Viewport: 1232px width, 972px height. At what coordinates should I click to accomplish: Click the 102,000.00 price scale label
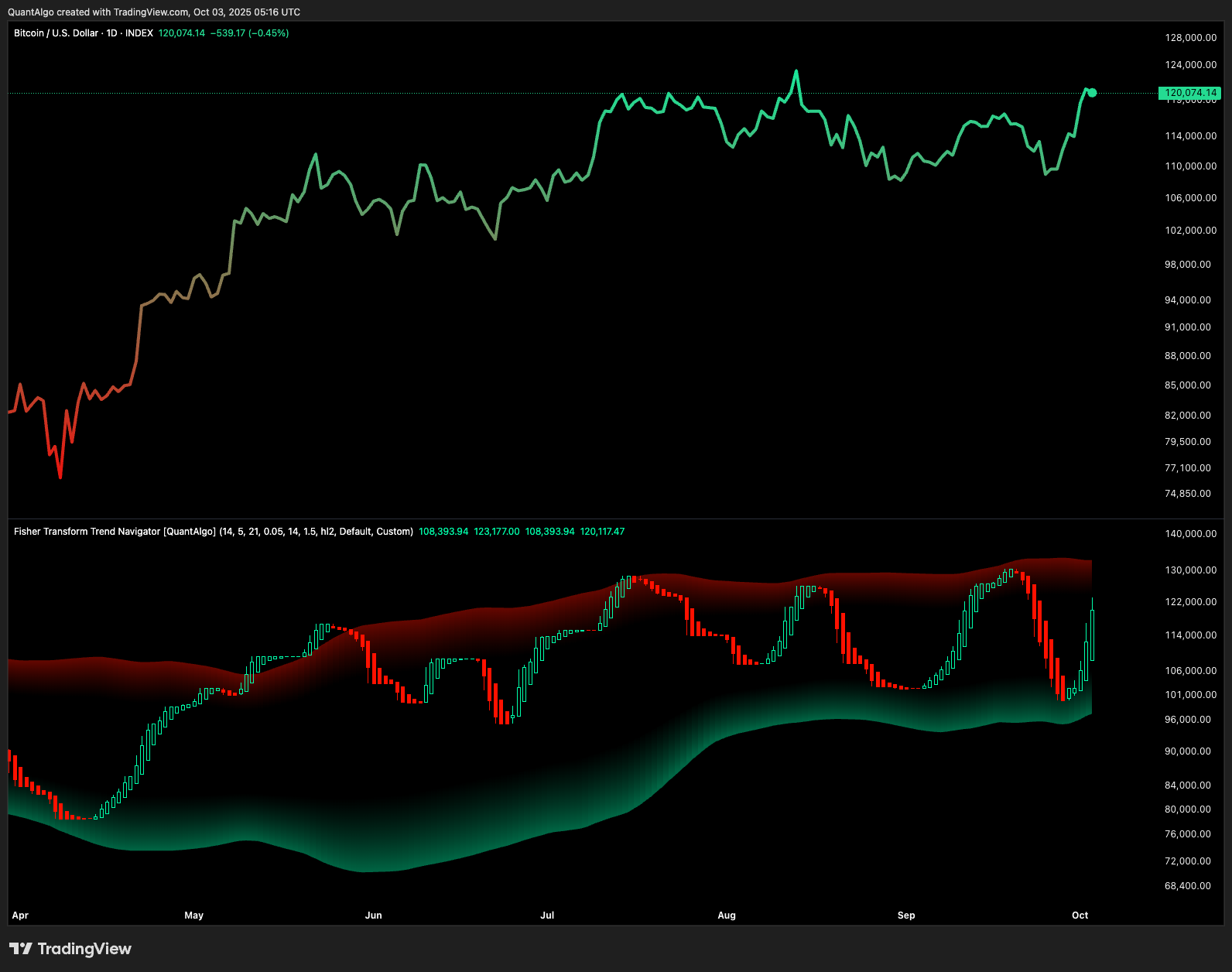[x=1190, y=231]
